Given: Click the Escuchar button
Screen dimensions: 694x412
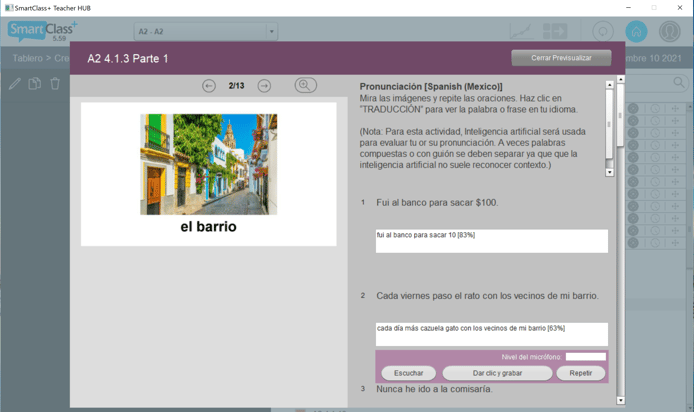Looking at the screenshot, I should point(409,373).
